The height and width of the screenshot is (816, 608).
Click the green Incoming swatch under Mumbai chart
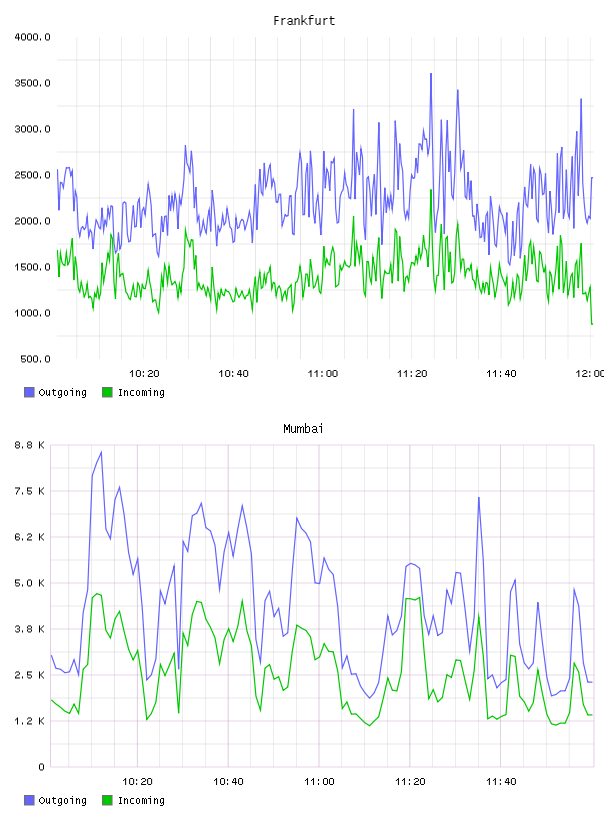coord(107,800)
